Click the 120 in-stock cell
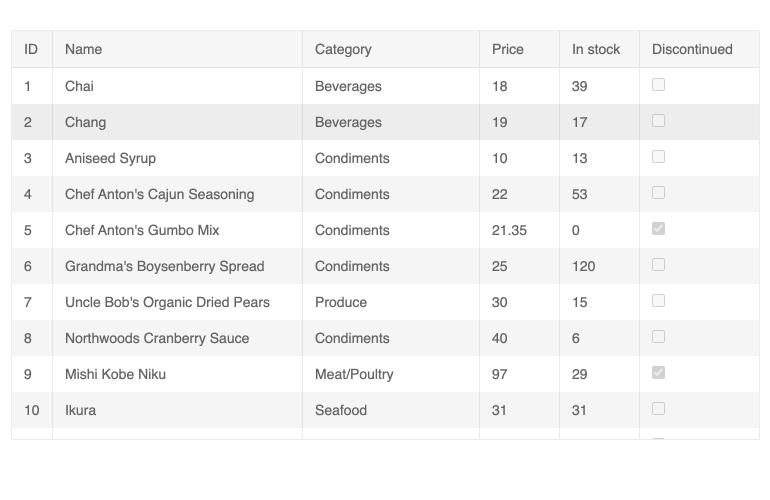Screen dimensions: 770x500 click(583, 266)
